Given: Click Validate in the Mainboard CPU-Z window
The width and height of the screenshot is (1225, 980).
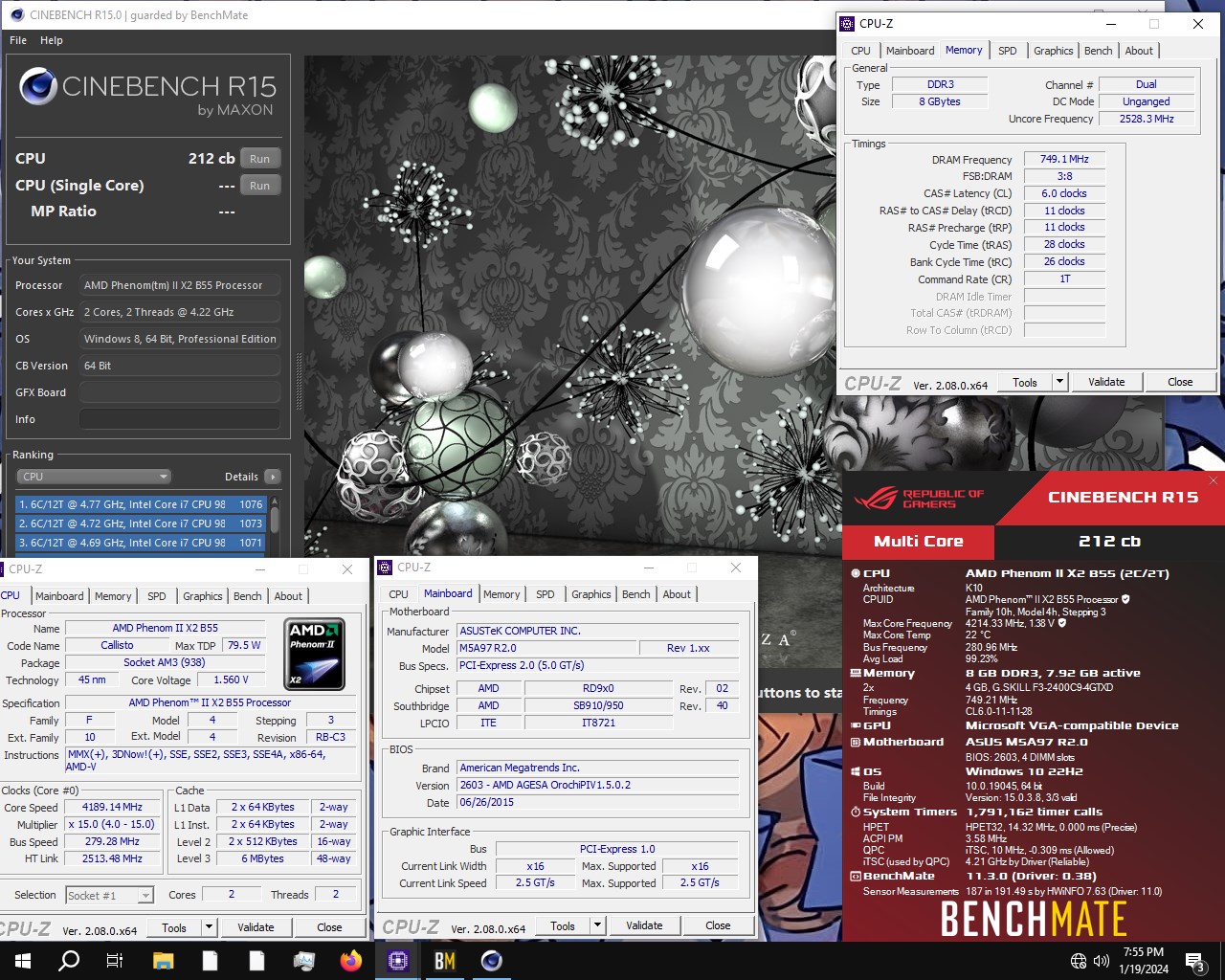Looking at the screenshot, I should (x=644, y=925).
